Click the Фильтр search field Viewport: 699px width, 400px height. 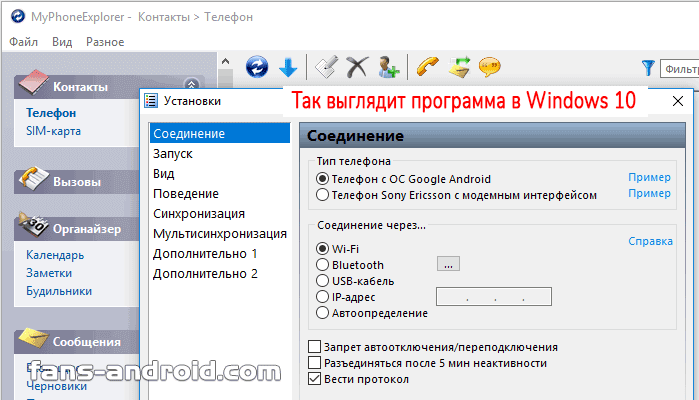679,69
